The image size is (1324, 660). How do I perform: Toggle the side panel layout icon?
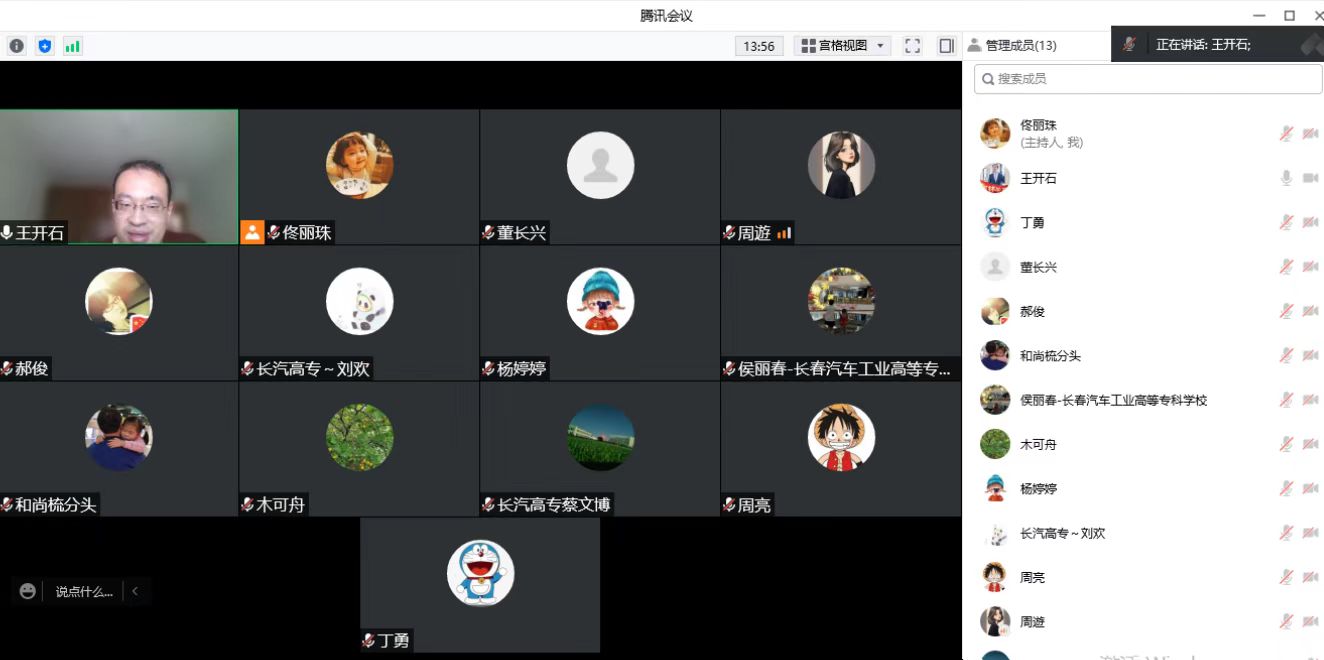click(x=946, y=46)
